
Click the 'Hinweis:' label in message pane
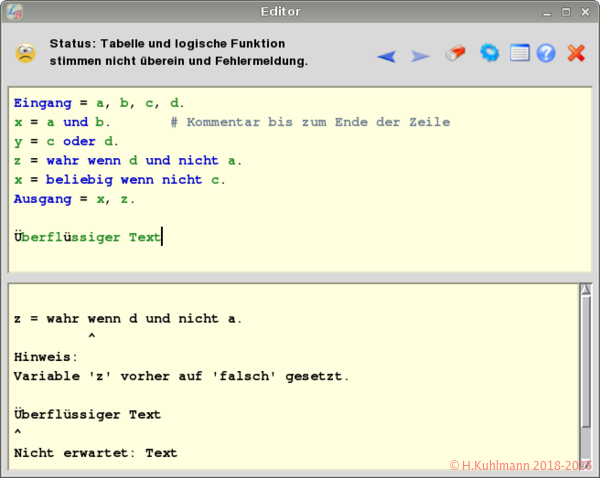(x=46, y=357)
